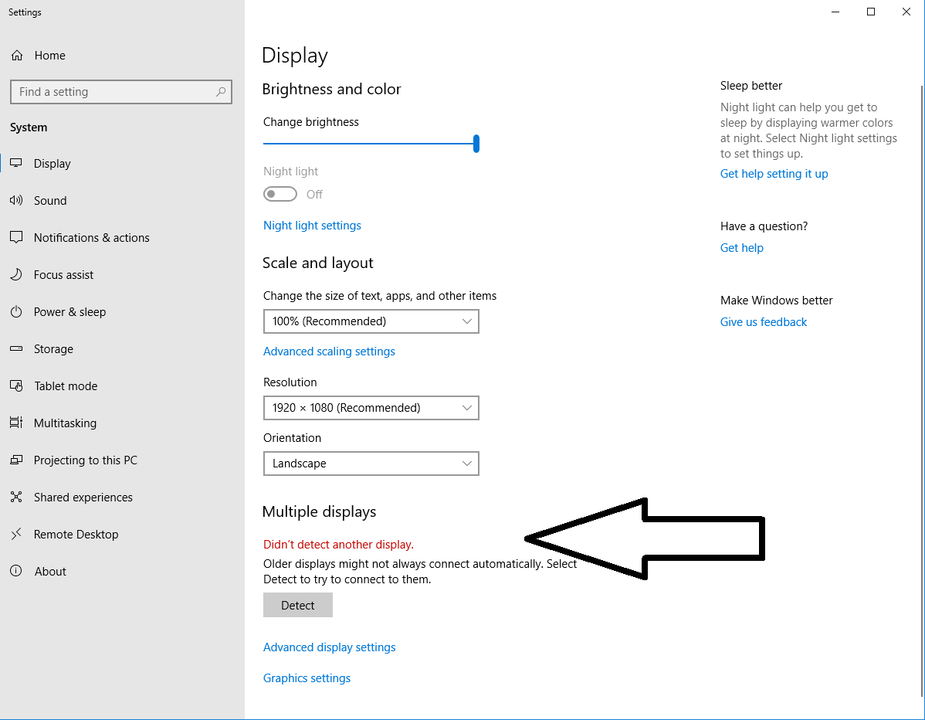Open Night light settings link

point(312,226)
